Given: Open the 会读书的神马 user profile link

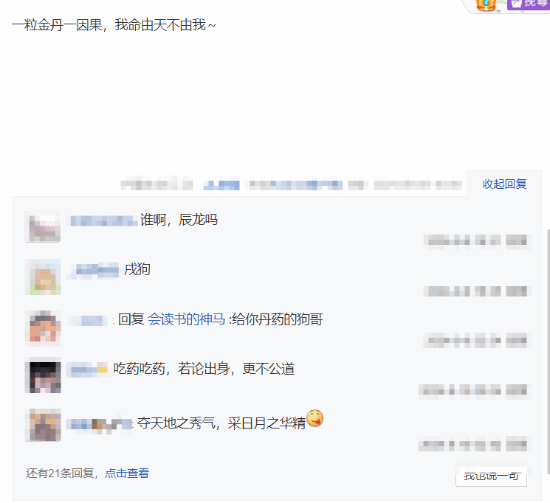Looking at the screenshot, I should tap(186, 319).
